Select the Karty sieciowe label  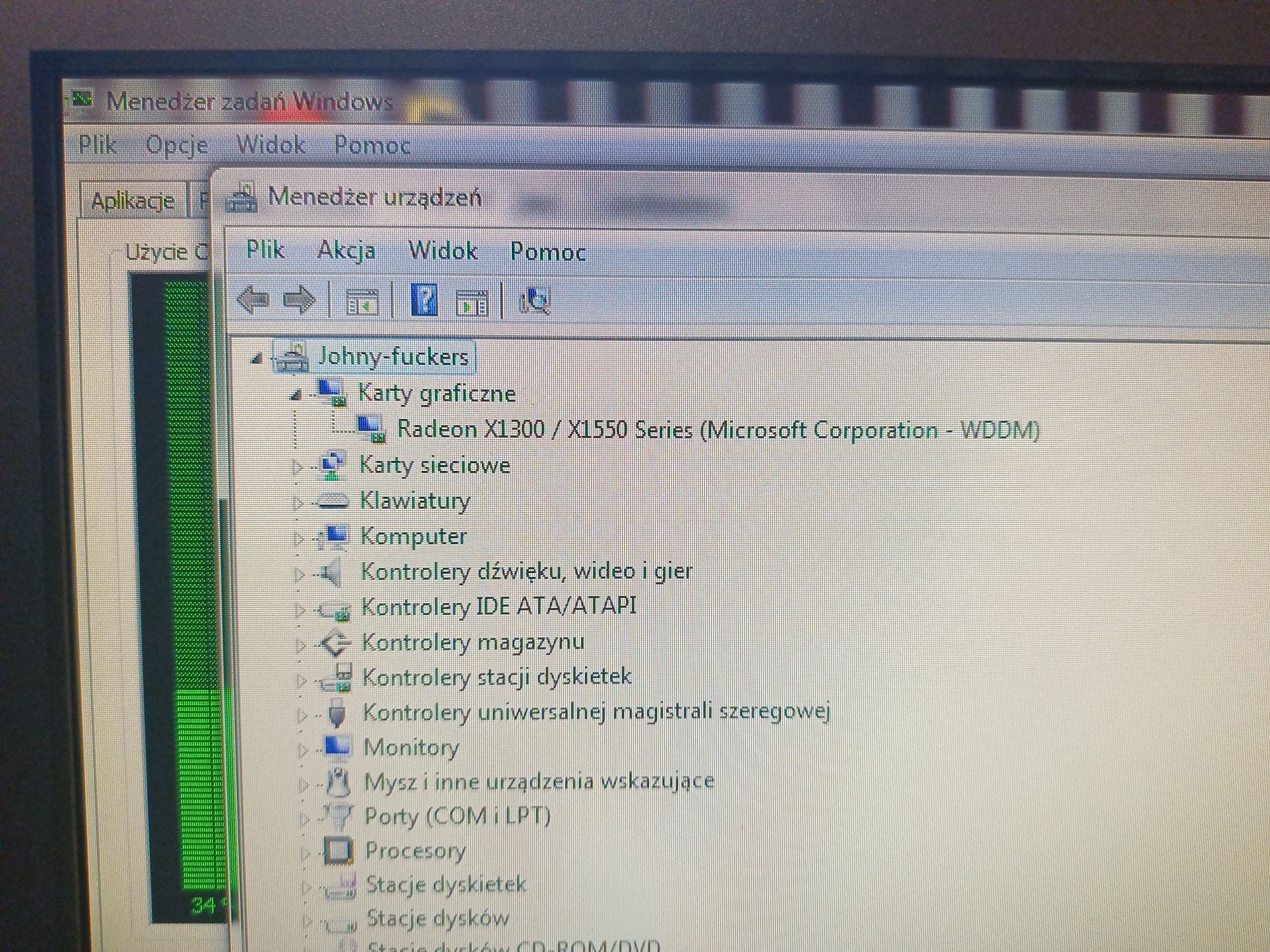click(435, 465)
